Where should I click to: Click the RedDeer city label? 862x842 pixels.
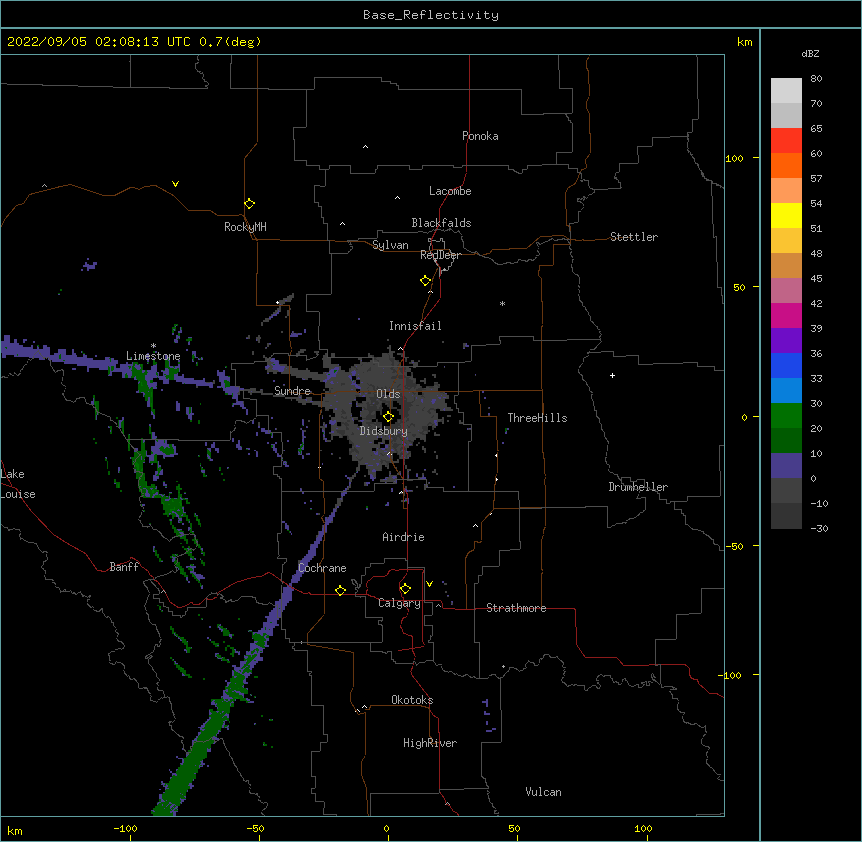pyautogui.click(x=440, y=255)
